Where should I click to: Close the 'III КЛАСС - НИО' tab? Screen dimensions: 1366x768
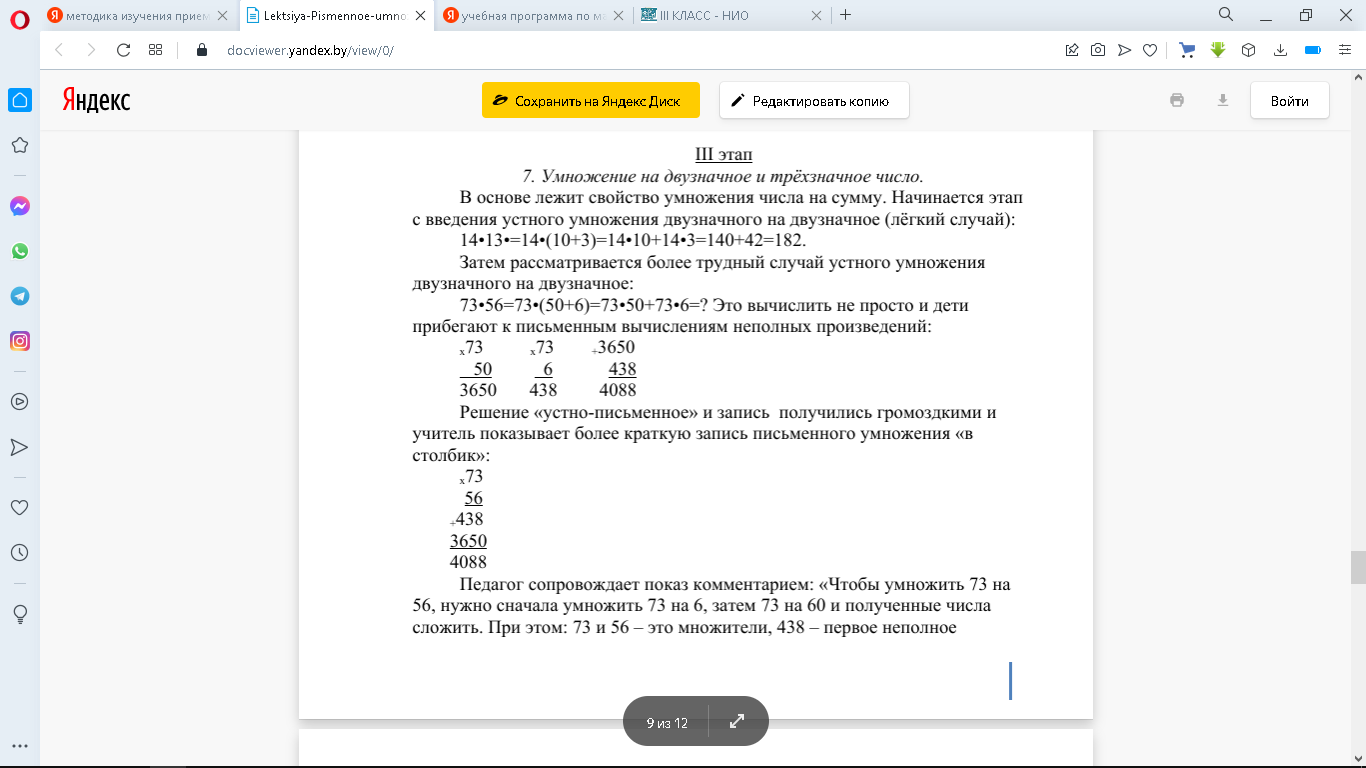point(817,15)
